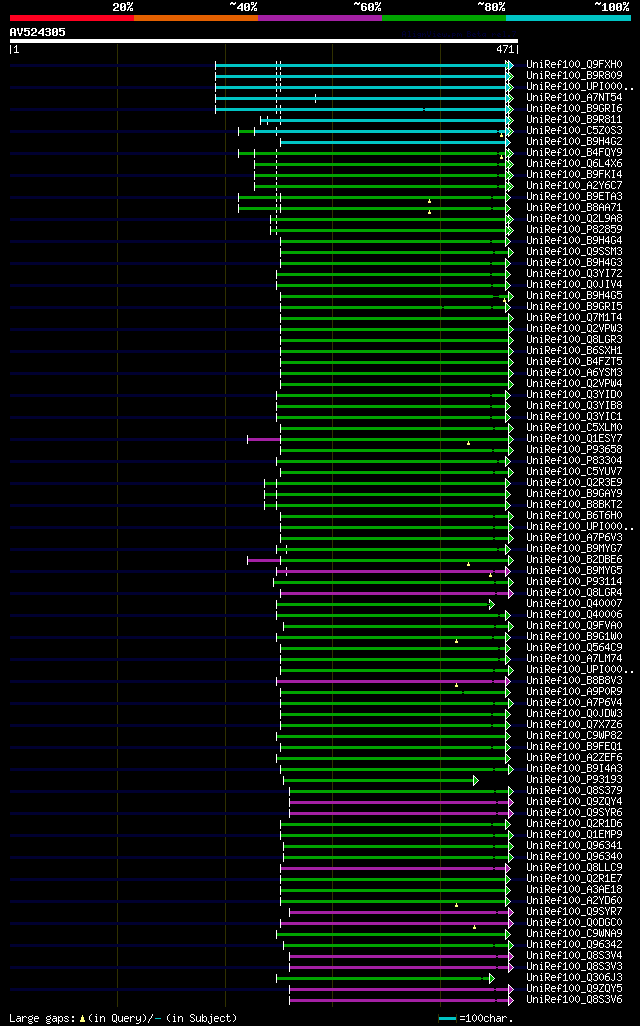
Task: Select label UniRef100_B9I4A3
Action: coord(574,769)
